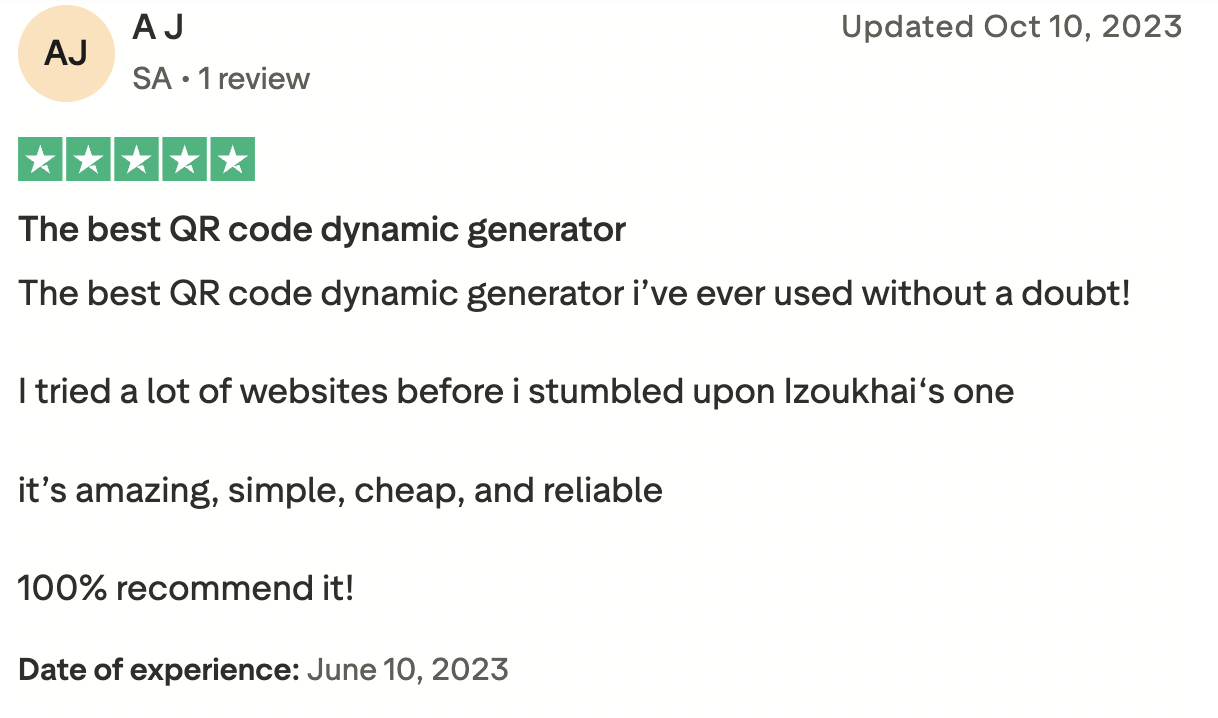1218x718 pixels.
Task: Click the first review paragraph text
Action: [x=575, y=294]
